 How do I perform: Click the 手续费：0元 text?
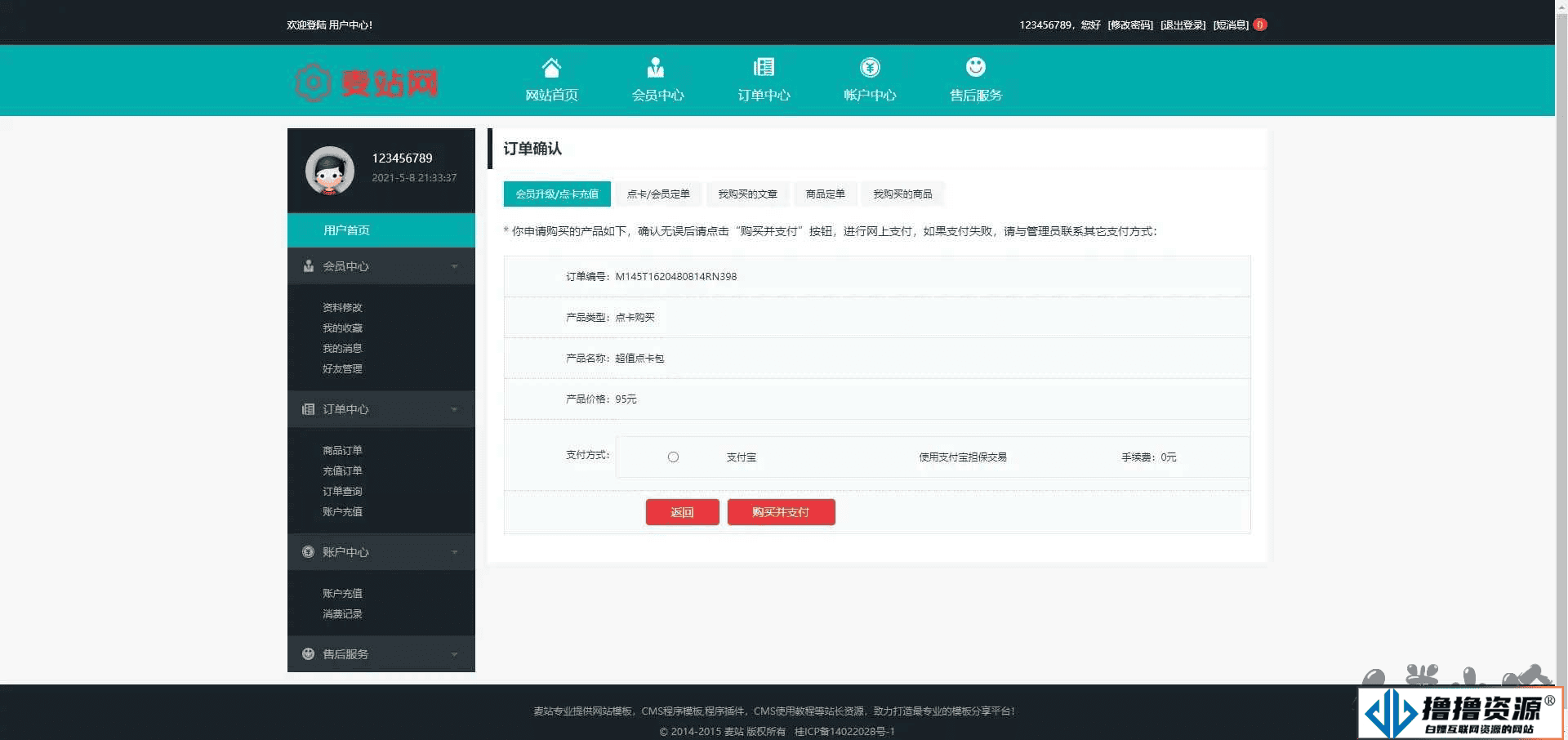1149,457
